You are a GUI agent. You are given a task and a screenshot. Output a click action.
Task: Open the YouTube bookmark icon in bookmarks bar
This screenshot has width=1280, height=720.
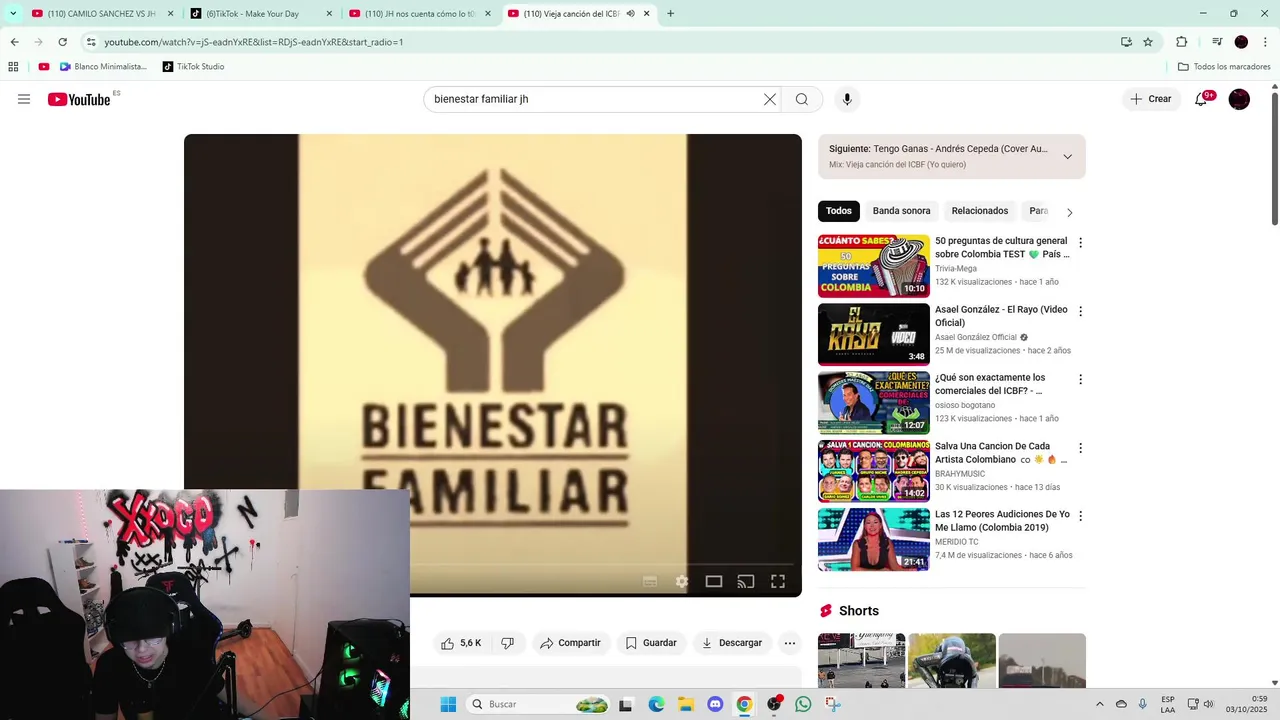click(44, 67)
